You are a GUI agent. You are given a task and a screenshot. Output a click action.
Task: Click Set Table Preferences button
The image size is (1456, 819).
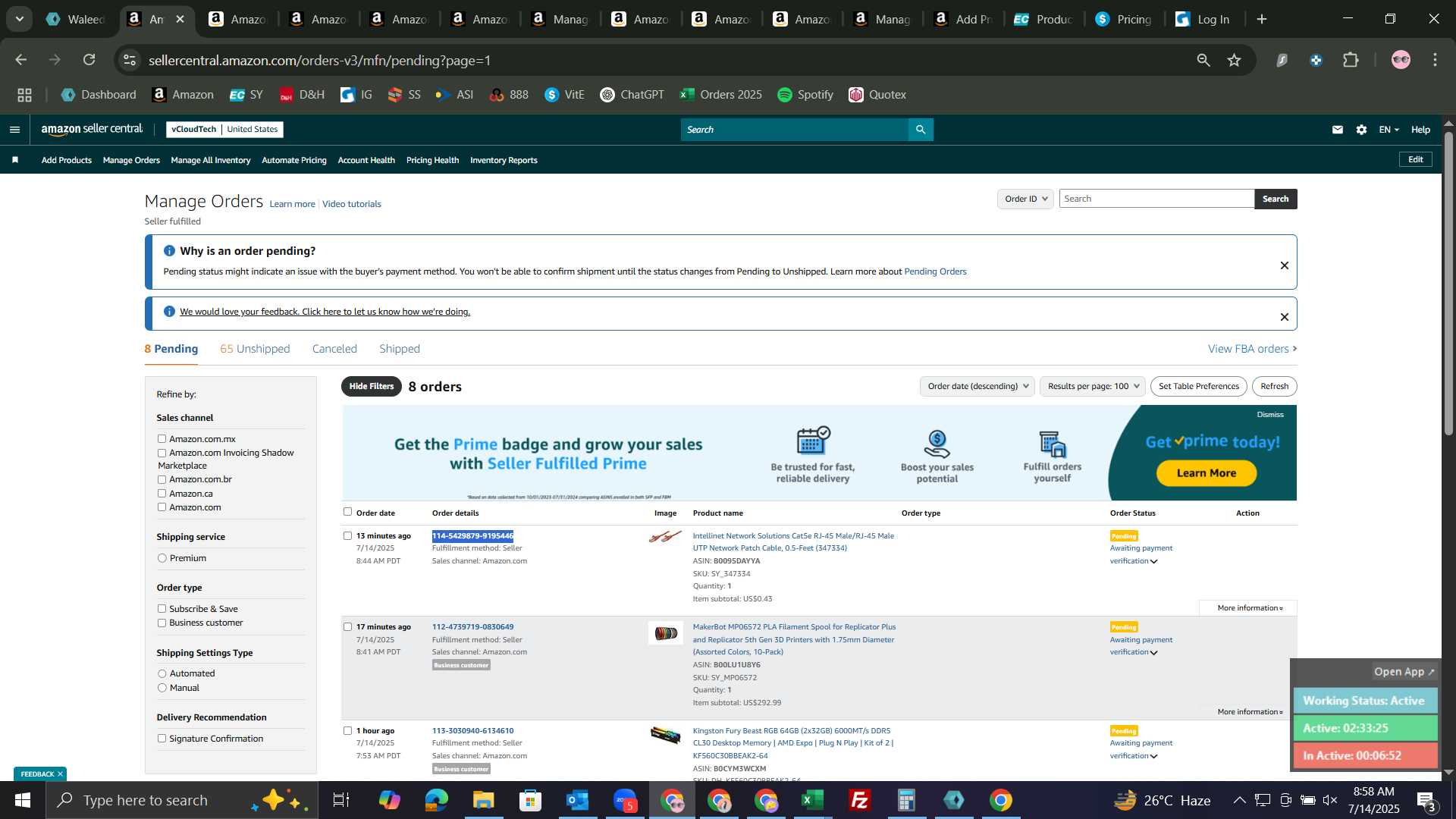[1198, 386]
